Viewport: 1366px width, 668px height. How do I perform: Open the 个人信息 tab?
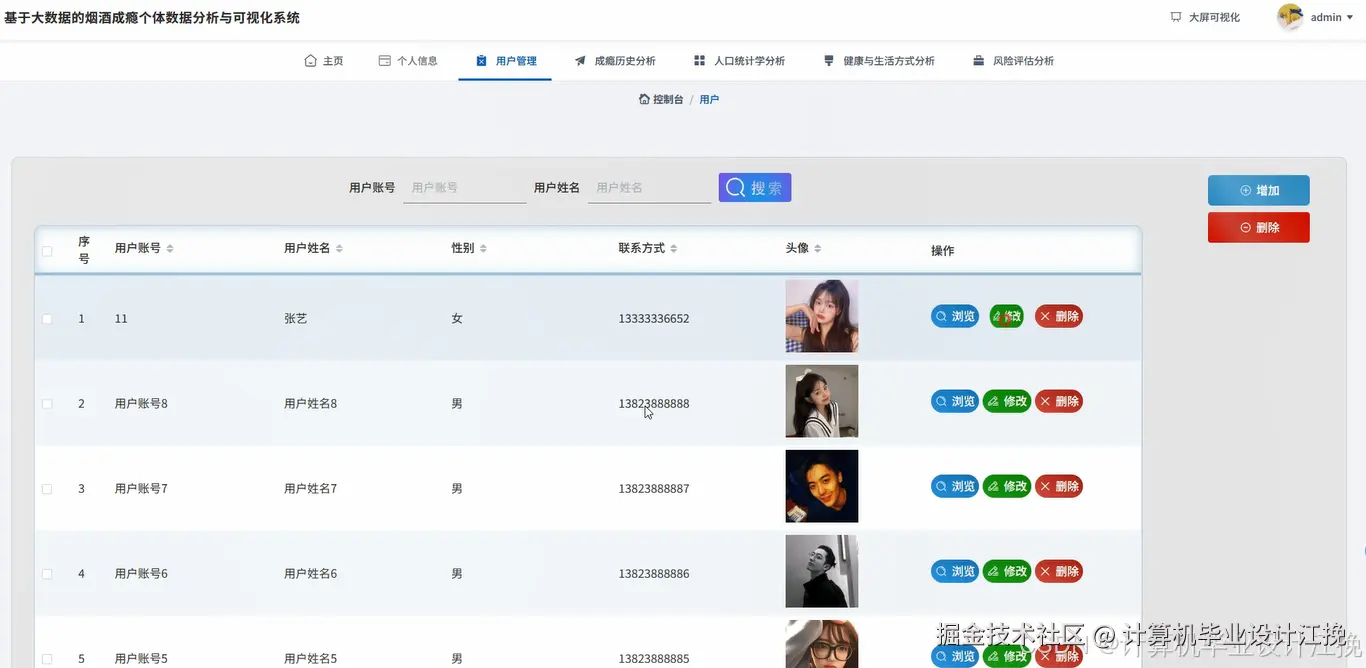[407, 61]
